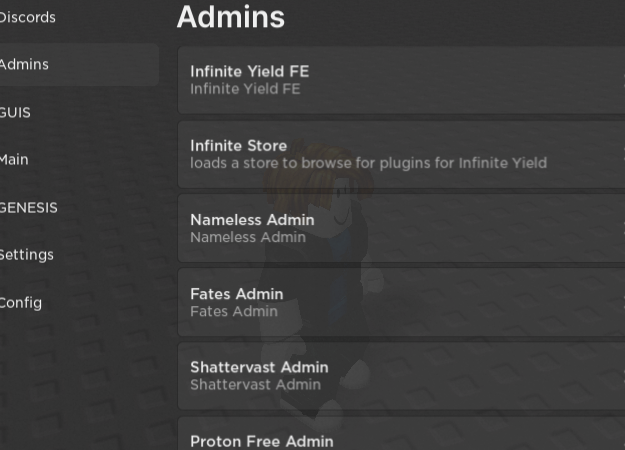Click the grey Infinite Yield FE subtitle

tap(245, 89)
